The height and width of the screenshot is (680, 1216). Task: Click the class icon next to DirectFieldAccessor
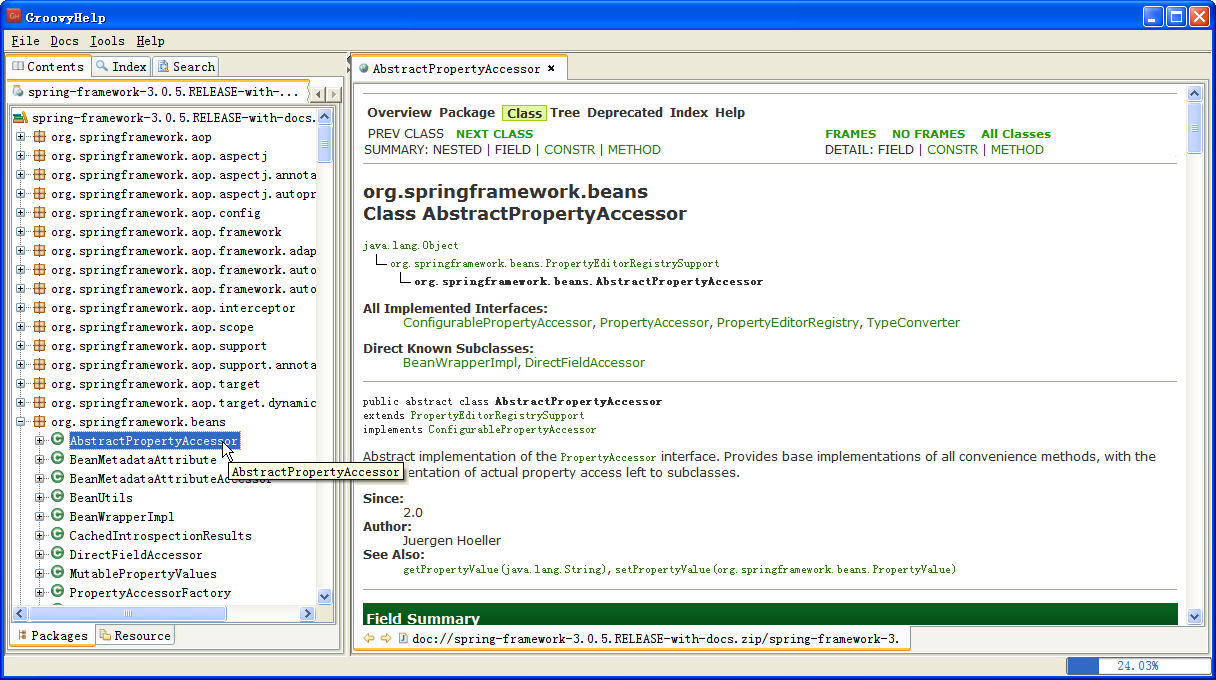click(x=58, y=555)
